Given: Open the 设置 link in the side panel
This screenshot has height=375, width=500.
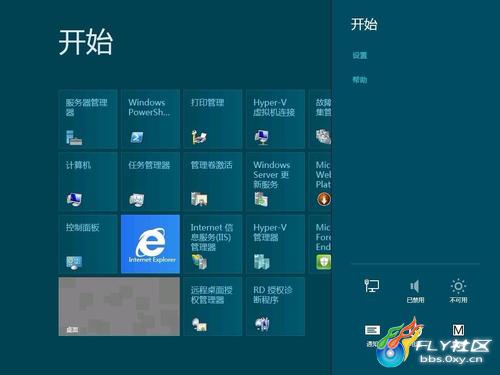Looking at the screenshot, I should click(360, 55).
